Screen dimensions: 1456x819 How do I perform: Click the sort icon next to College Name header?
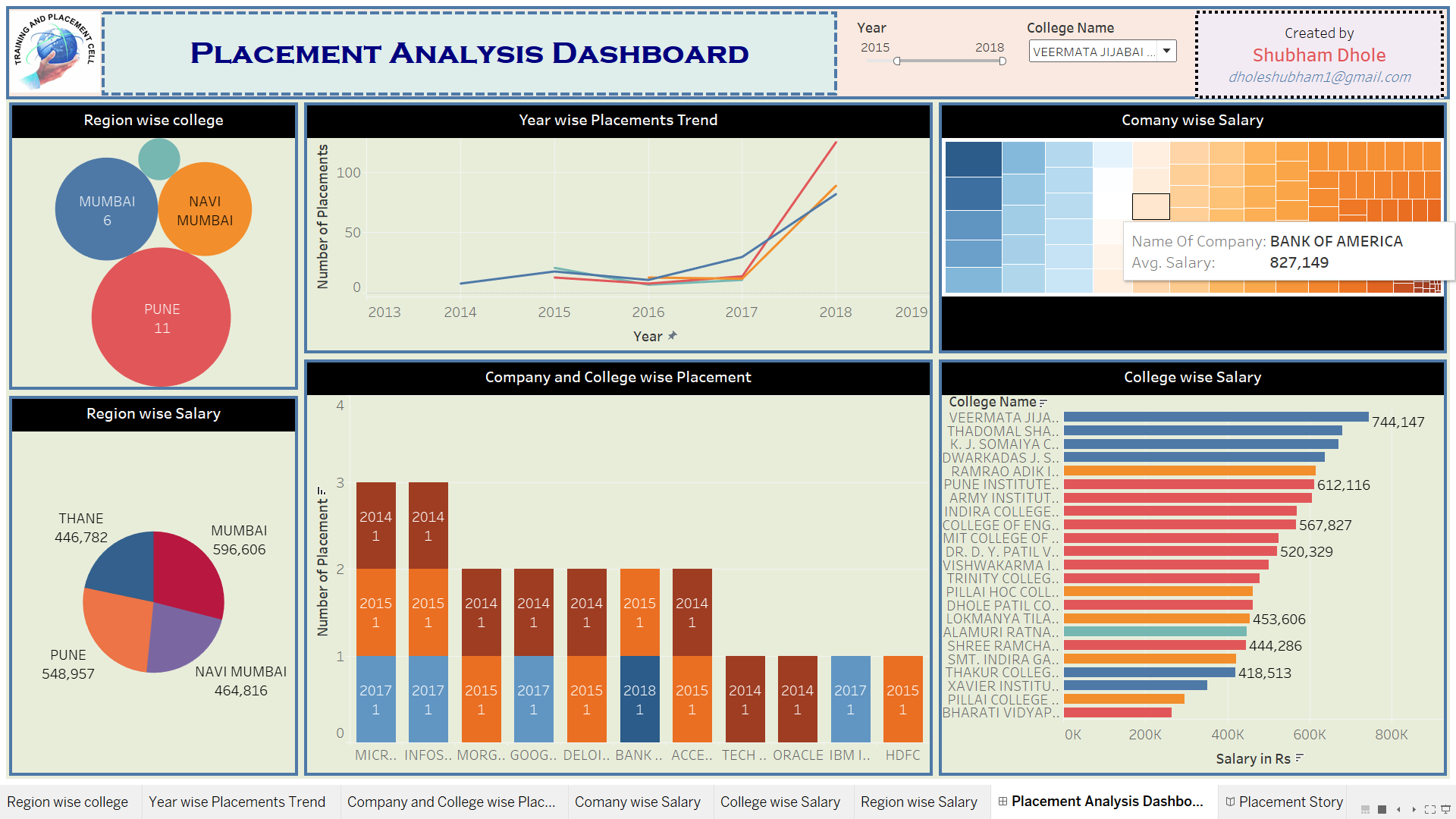tap(1043, 403)
